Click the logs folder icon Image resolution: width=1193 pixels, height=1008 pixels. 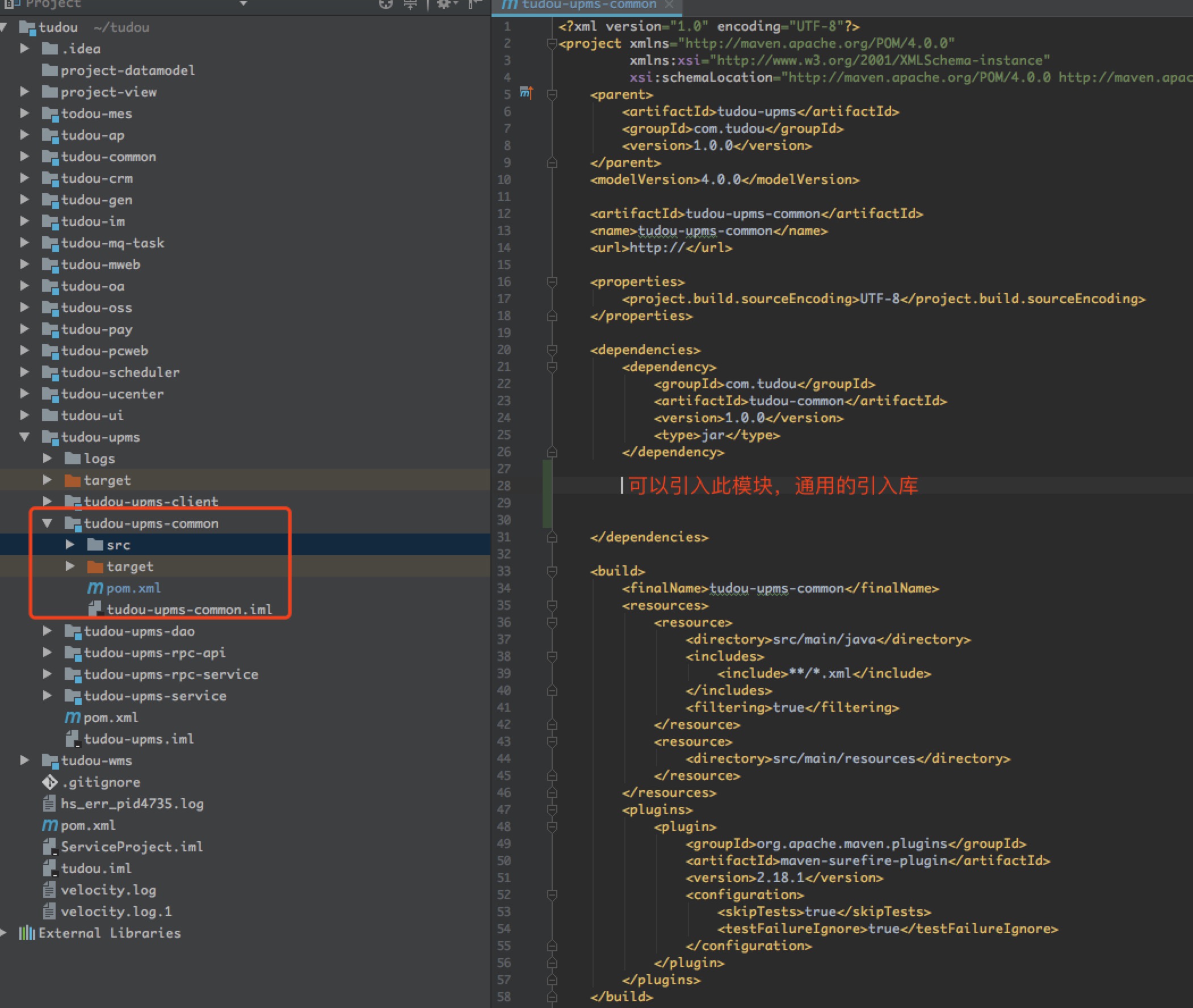[73, 458]
